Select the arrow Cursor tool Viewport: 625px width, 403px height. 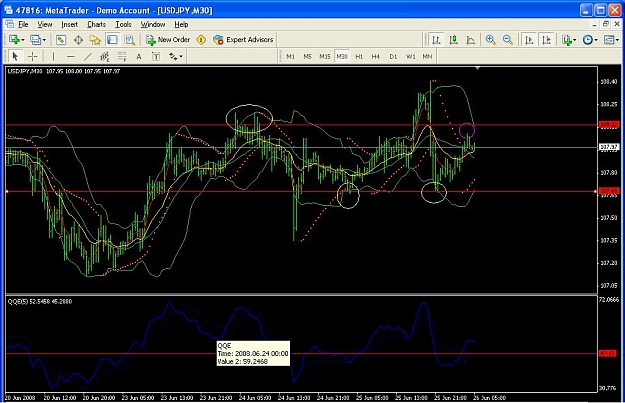(16, 57)
